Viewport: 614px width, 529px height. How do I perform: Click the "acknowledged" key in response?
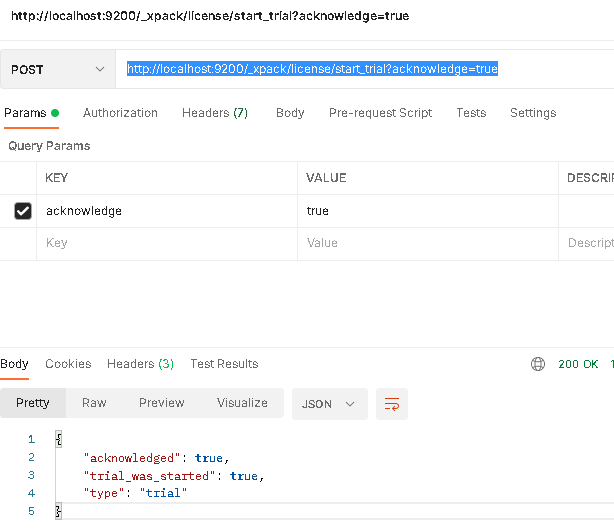132,458
